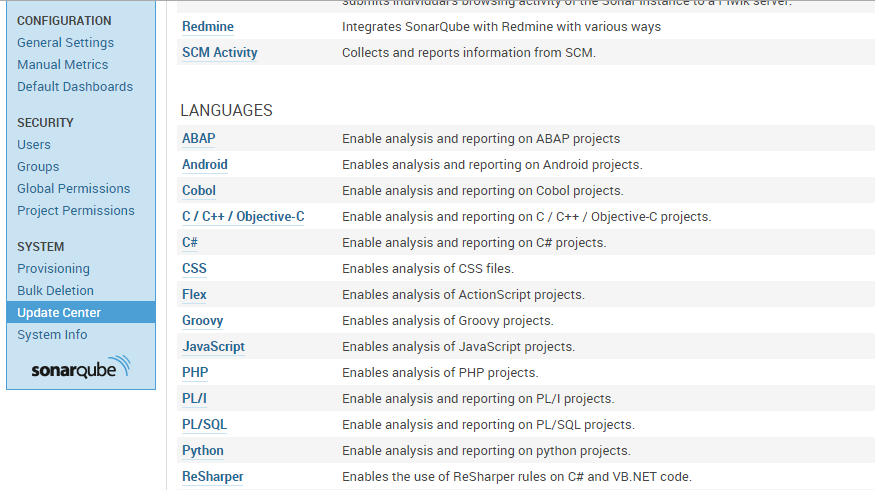Click 'Enable analysis and reporting on ABAP projects'
Image resolution: width=875 pixels, height=490 pixels.
tap(481, 138)
